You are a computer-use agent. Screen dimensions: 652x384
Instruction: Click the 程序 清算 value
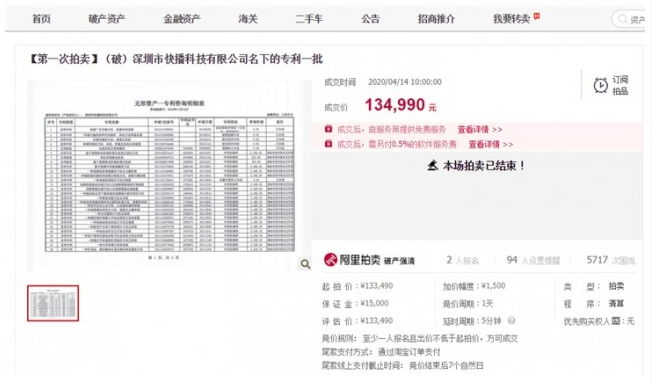(x=616, y=304)
